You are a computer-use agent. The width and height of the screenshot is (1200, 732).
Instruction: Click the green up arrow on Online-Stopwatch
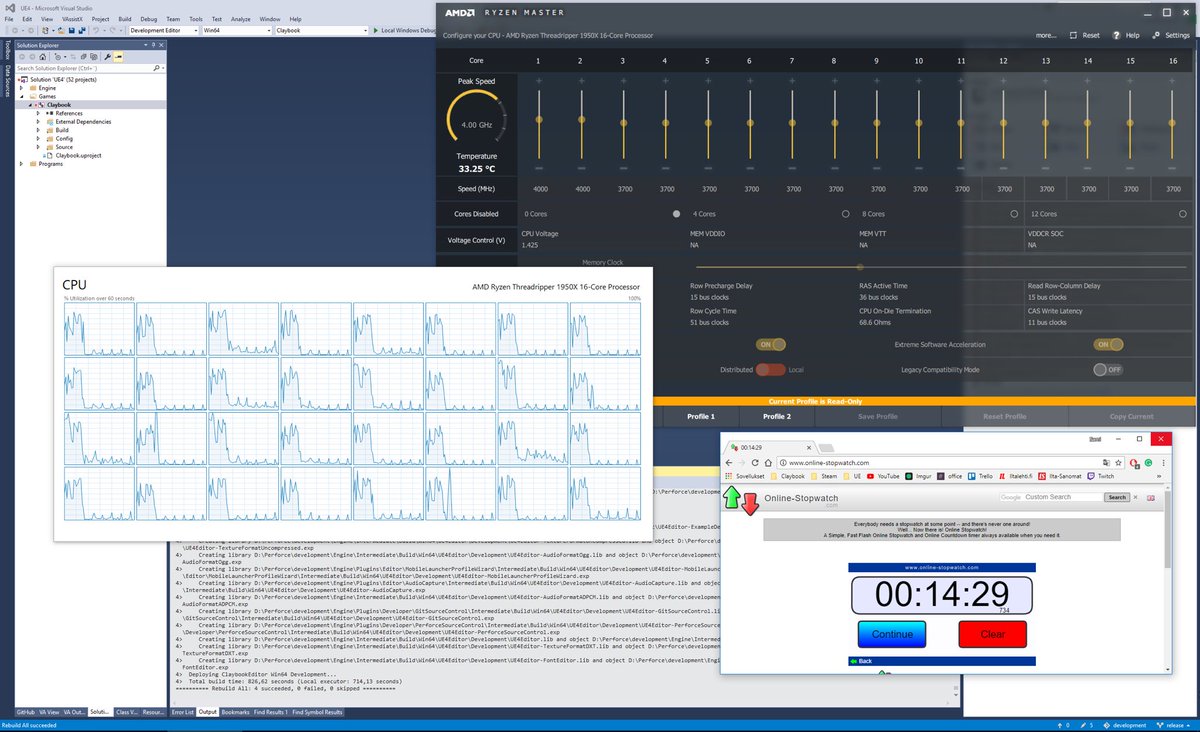pyautogui.click(x=733, y=496)
